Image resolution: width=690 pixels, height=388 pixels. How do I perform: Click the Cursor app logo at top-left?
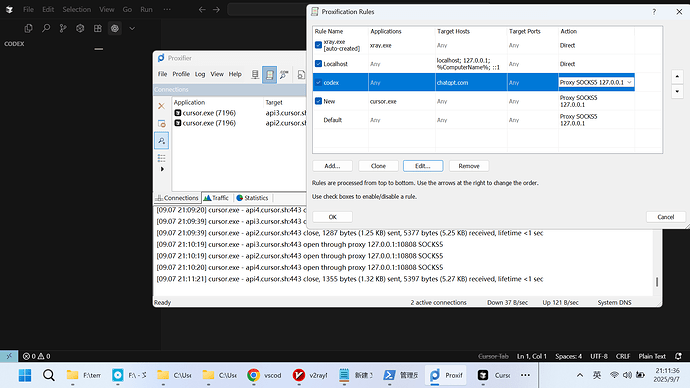(x=9, y=9)
